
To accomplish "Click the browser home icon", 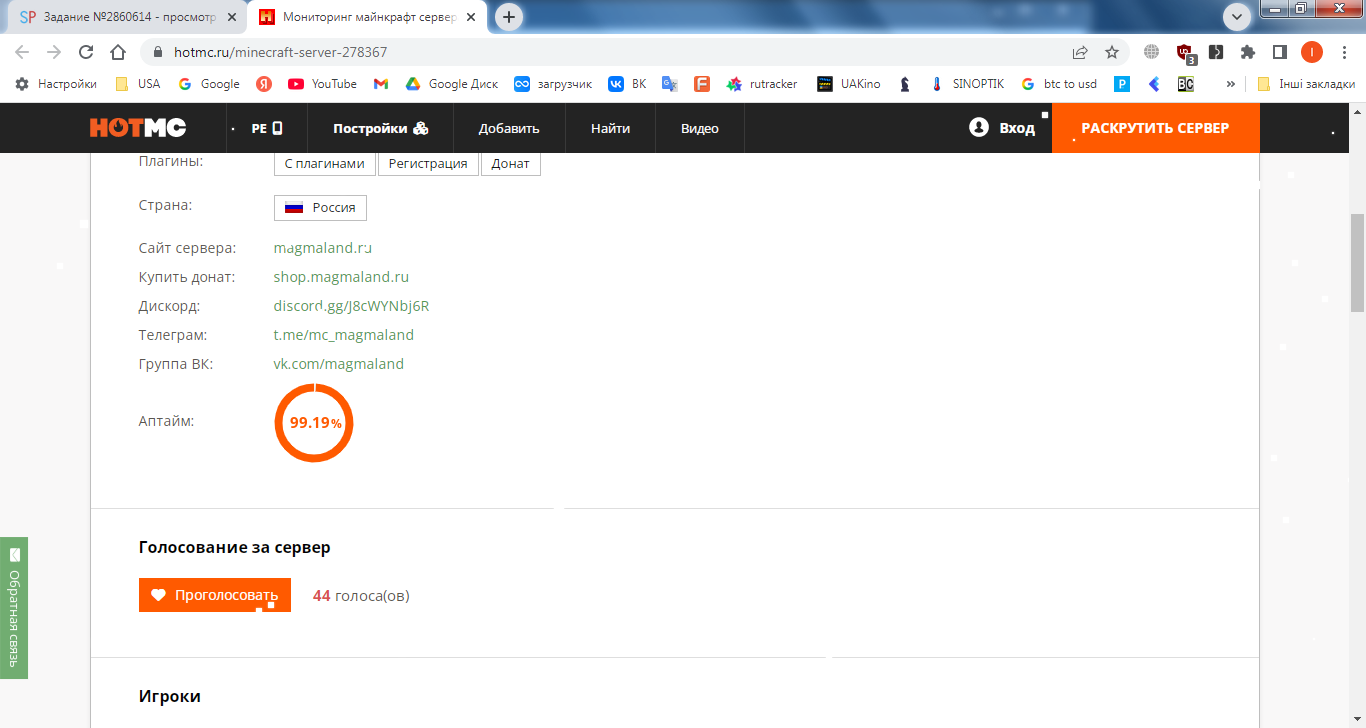I will tap(118, 52).
